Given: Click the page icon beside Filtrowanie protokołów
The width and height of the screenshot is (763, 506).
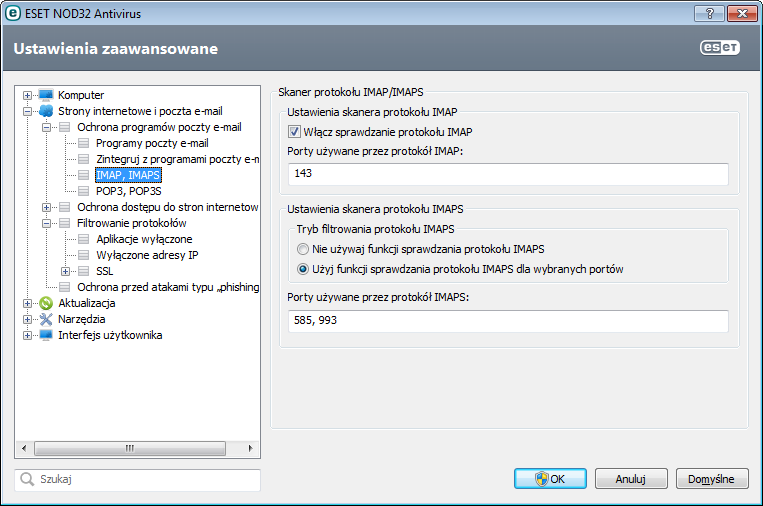Looking at the screenshot, I should (x=65, y=223).
